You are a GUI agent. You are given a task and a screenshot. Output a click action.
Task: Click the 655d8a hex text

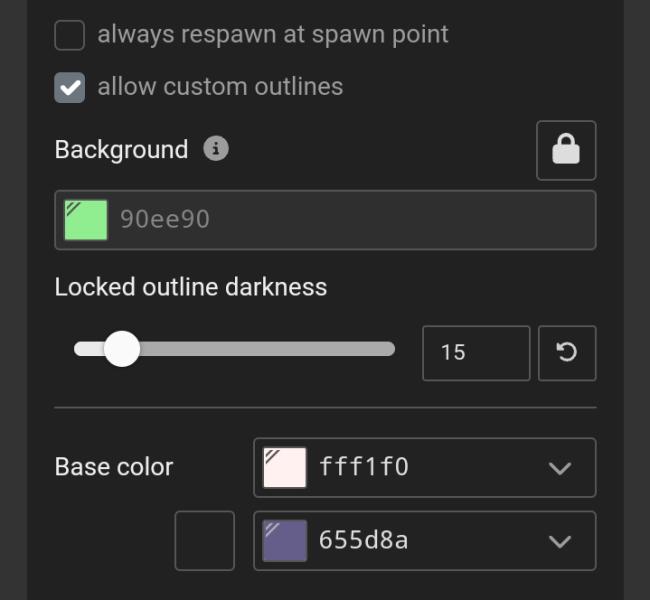coord(364,541)
